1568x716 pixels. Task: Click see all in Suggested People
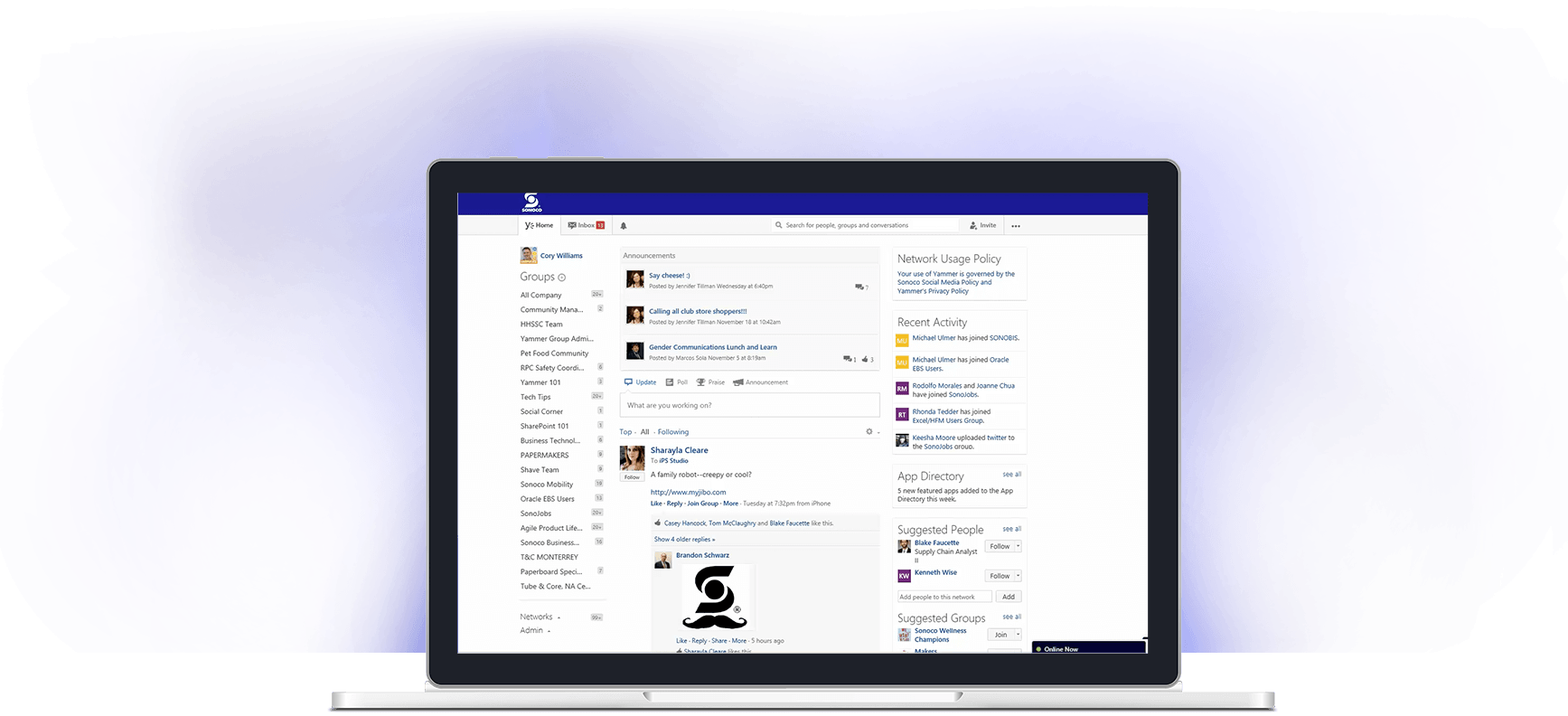1011,529
